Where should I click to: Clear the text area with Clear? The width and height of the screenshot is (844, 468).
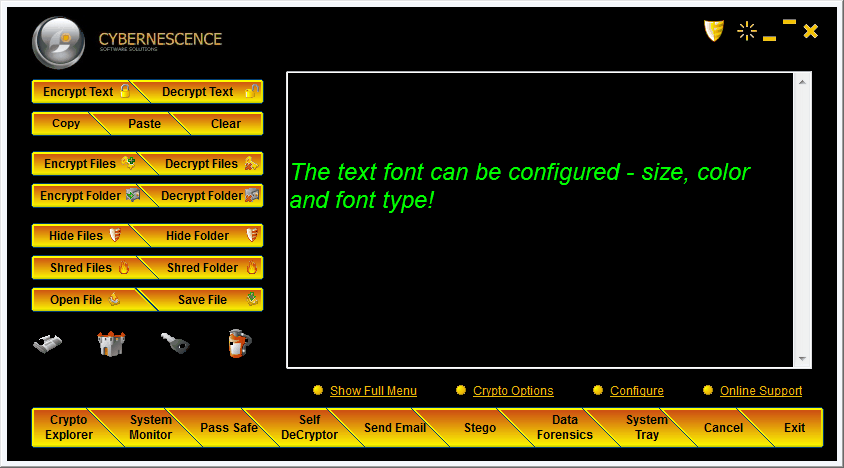point(223,123)
